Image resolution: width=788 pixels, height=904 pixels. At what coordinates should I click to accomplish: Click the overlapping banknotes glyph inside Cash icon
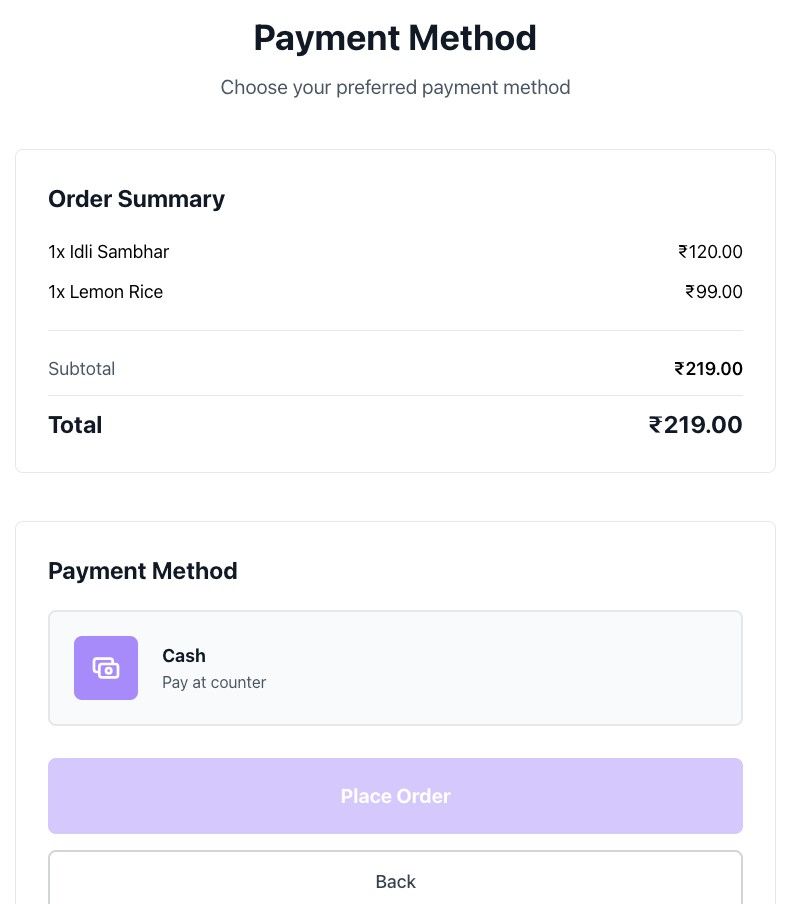tap(106, 668)
